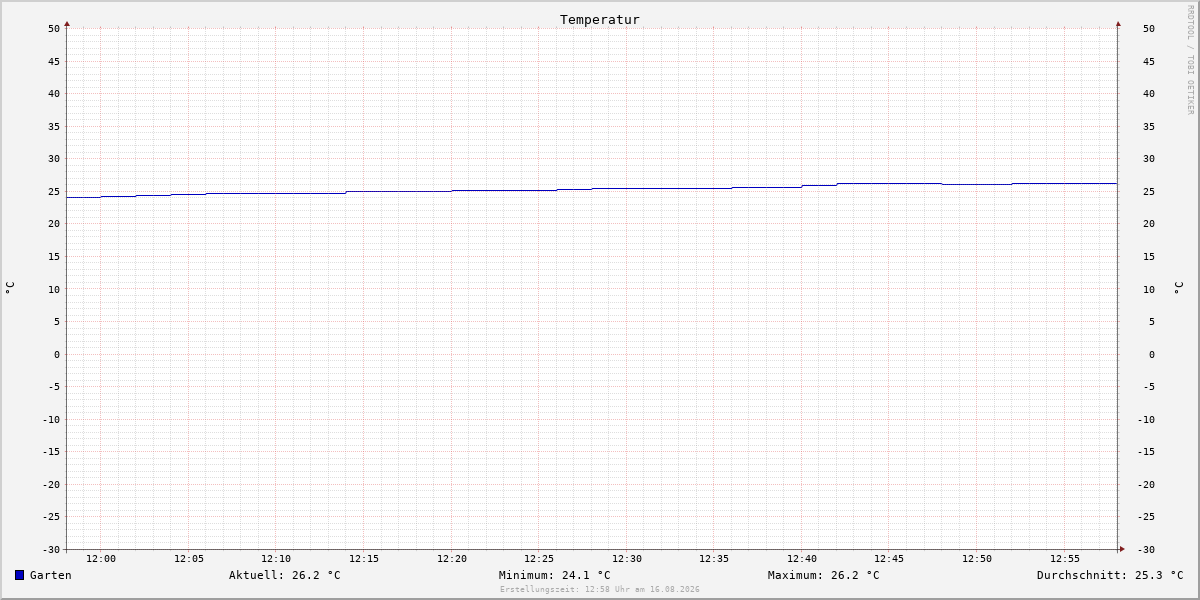Click the Durchschnitt 25.3 °C value
Image resolution: width=1200 pixels, height=600 pixels.
pyautogui.click(x=1110, y=575)
